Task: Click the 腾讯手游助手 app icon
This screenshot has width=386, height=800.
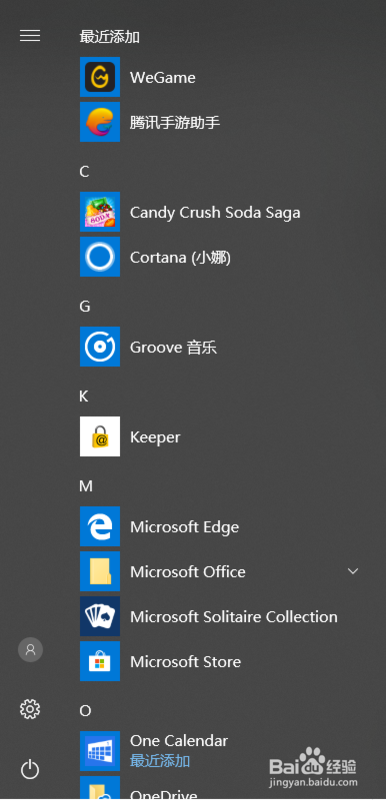Action: pyautogui.click(x=100, y=122)
